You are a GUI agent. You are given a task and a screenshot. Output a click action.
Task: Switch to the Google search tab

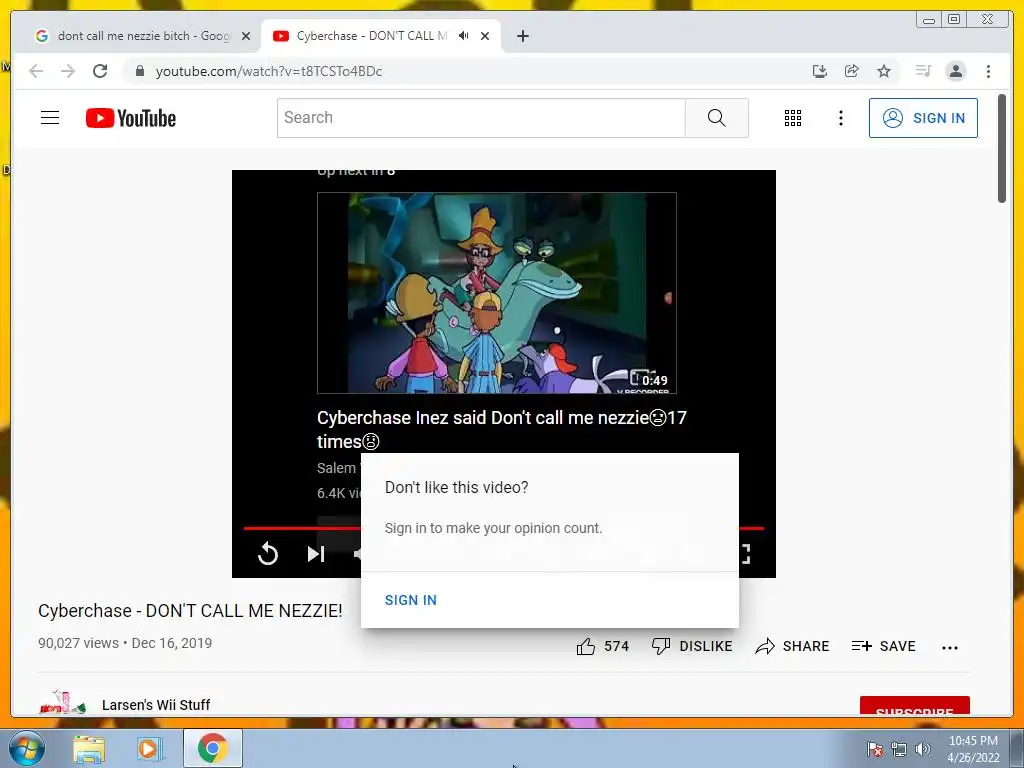pyautogui.click(x=143, y=36)
